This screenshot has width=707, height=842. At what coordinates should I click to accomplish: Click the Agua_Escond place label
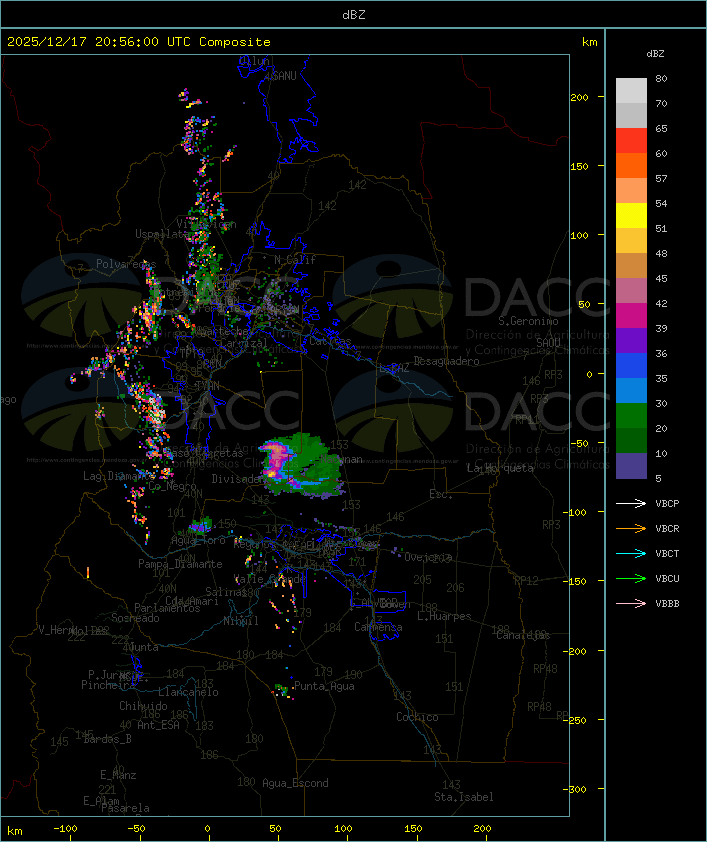[295, 783]
